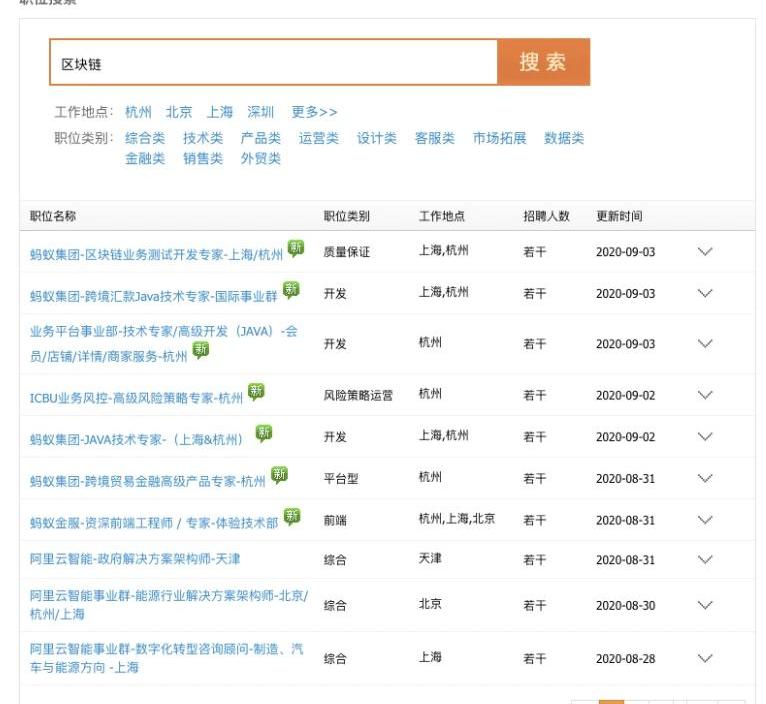The height and width of the screenshot is (704, 766).
Task: Select the 市场拓展 job category
Action: click(499, 138)
